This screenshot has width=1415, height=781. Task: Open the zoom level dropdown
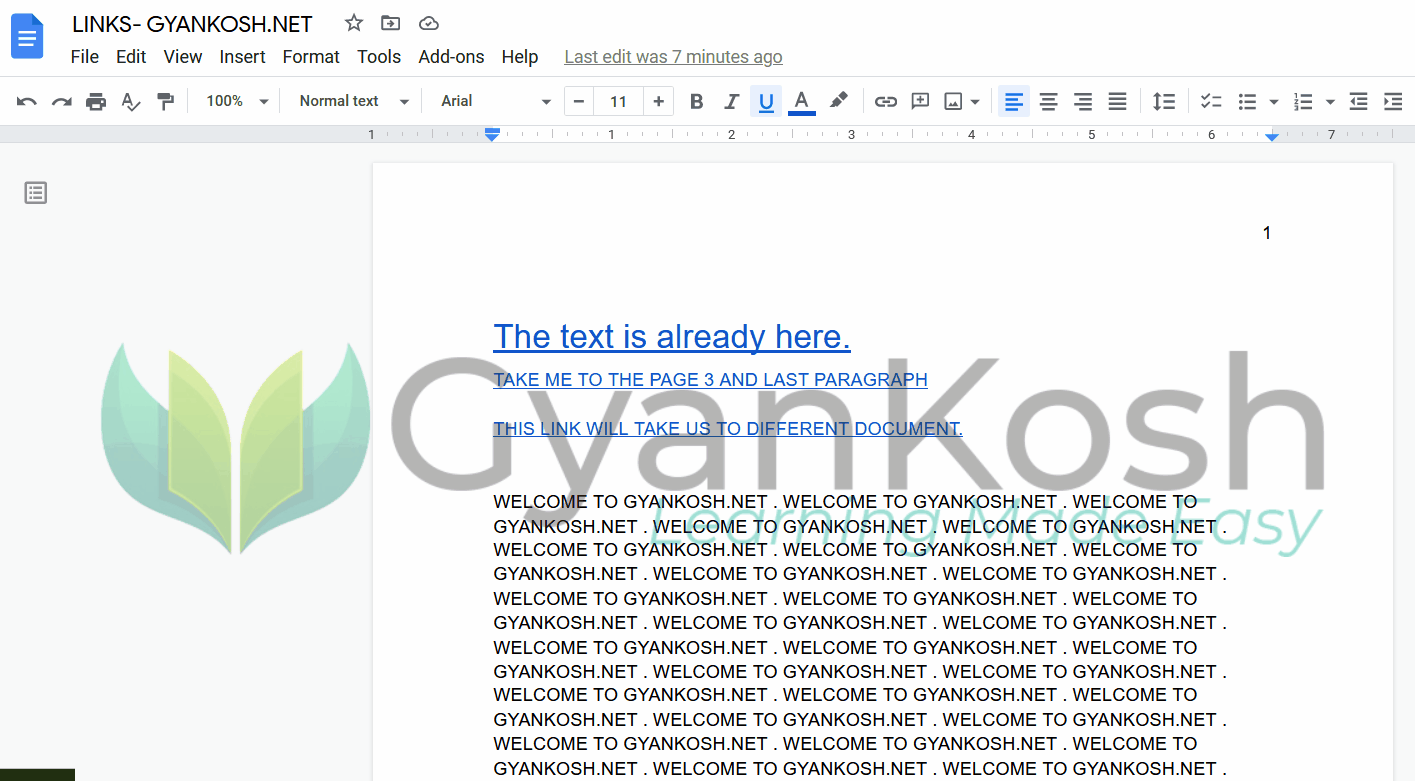[x=234, y=101]
